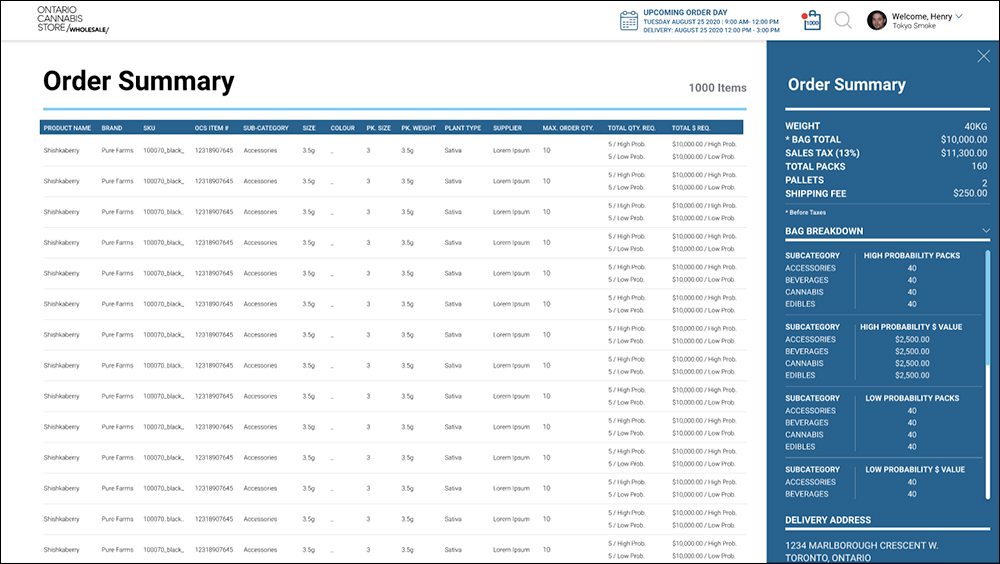1000x564 pixels.
Task: Click the search magnifier icon
Action: (x=843, y=20)
